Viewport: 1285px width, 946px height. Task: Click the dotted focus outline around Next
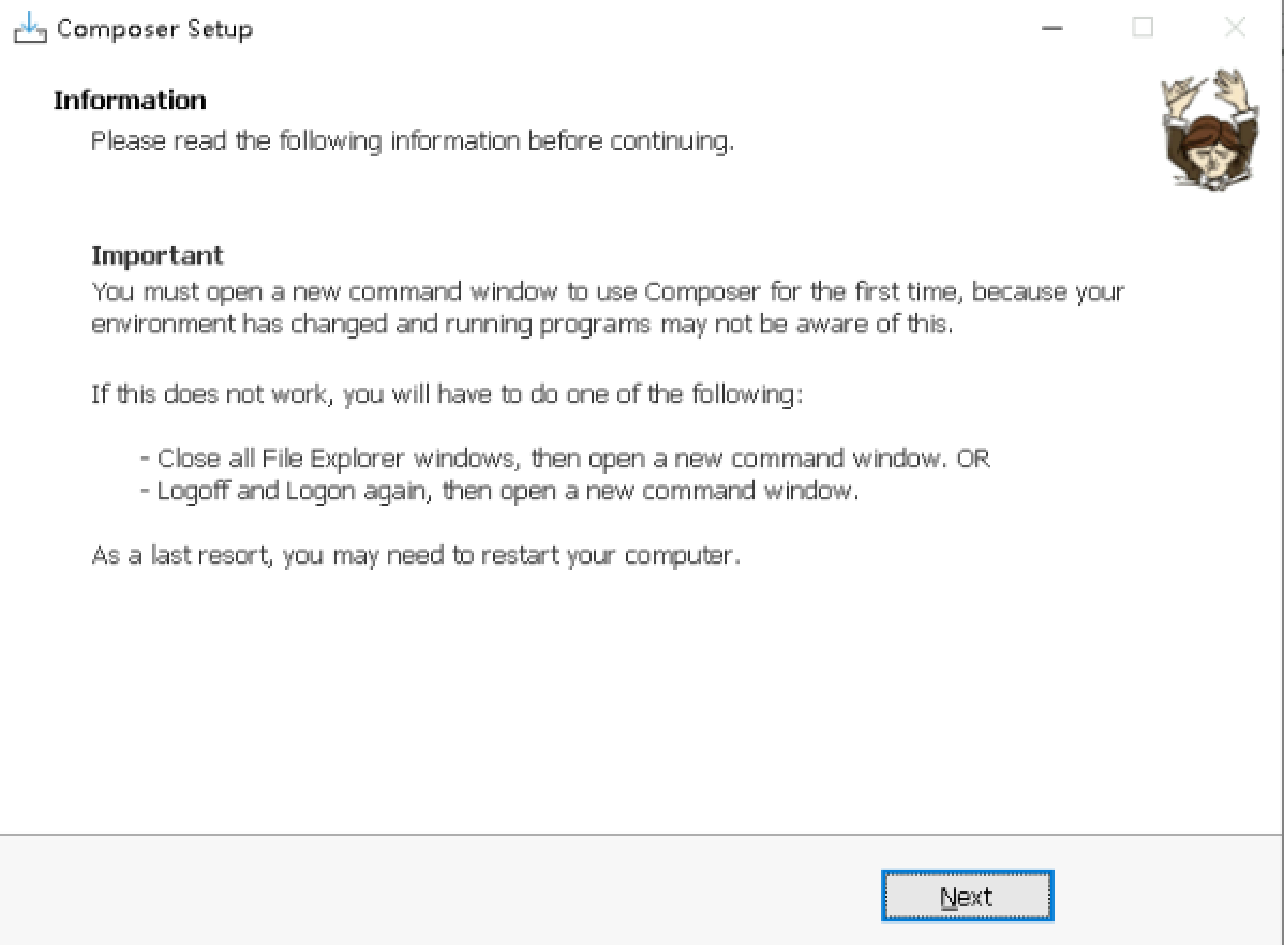pos(966,874)
